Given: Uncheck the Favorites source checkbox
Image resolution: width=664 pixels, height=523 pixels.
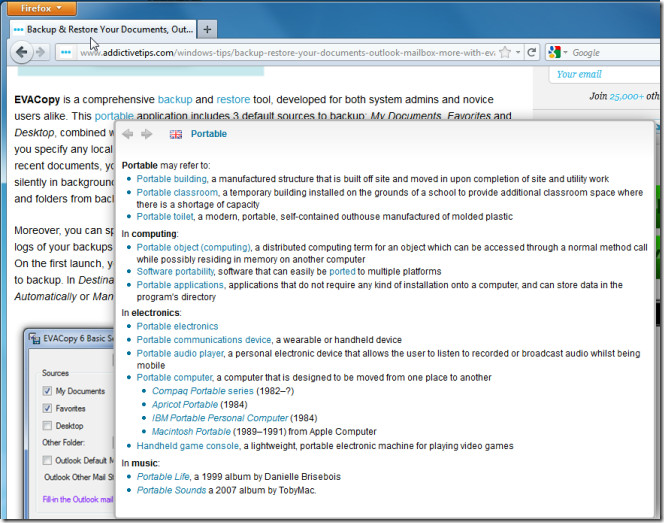Looking at the screenshot, I should (x=47, y=408).
